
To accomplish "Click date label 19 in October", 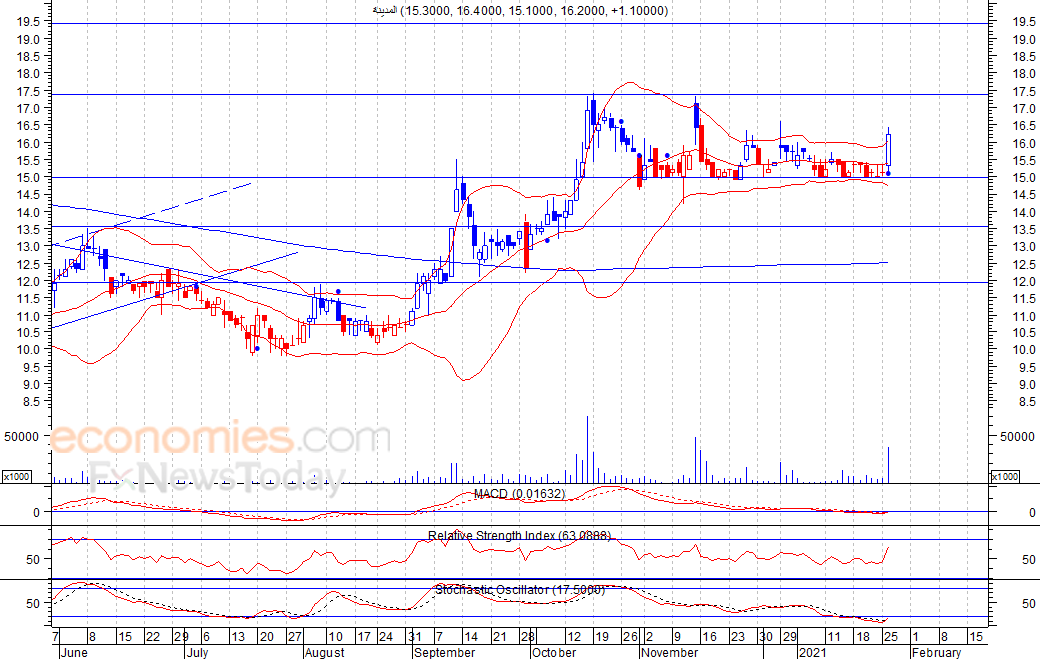I will (602, 637).
